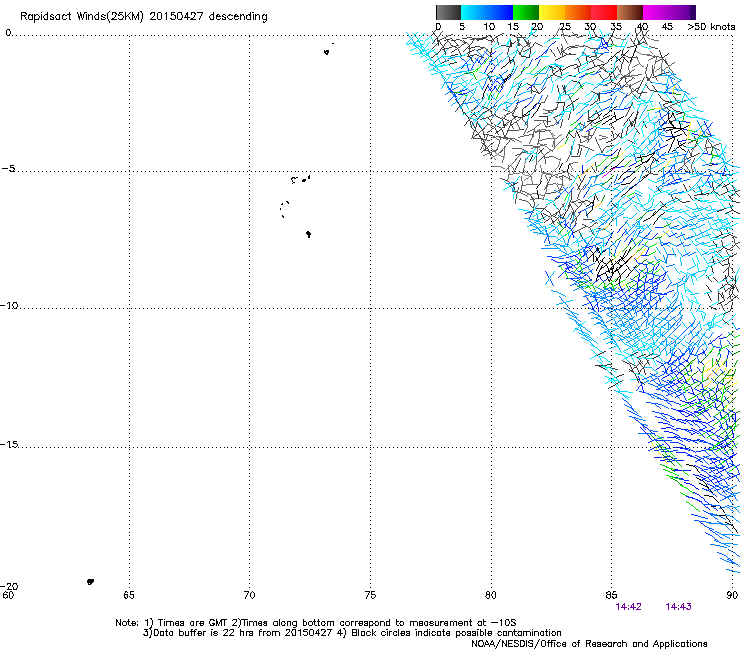Viewport: 740px width, 650px height.
Task: Click the legend label '10'
Action: pyautogui.click(x=489, y=27)
